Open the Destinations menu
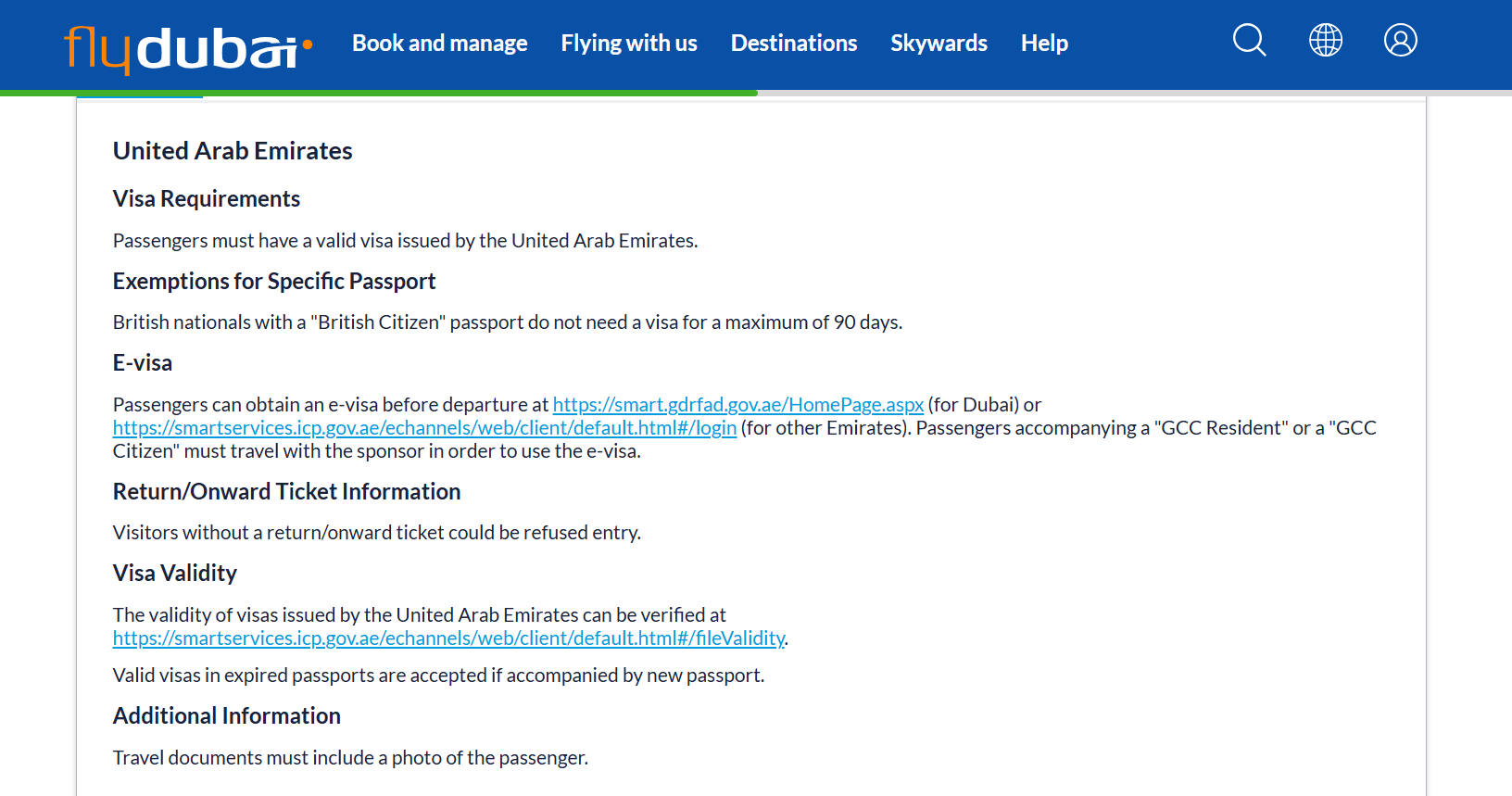The width and height of the screenshot is (1512, 796). tap(794, 43)
